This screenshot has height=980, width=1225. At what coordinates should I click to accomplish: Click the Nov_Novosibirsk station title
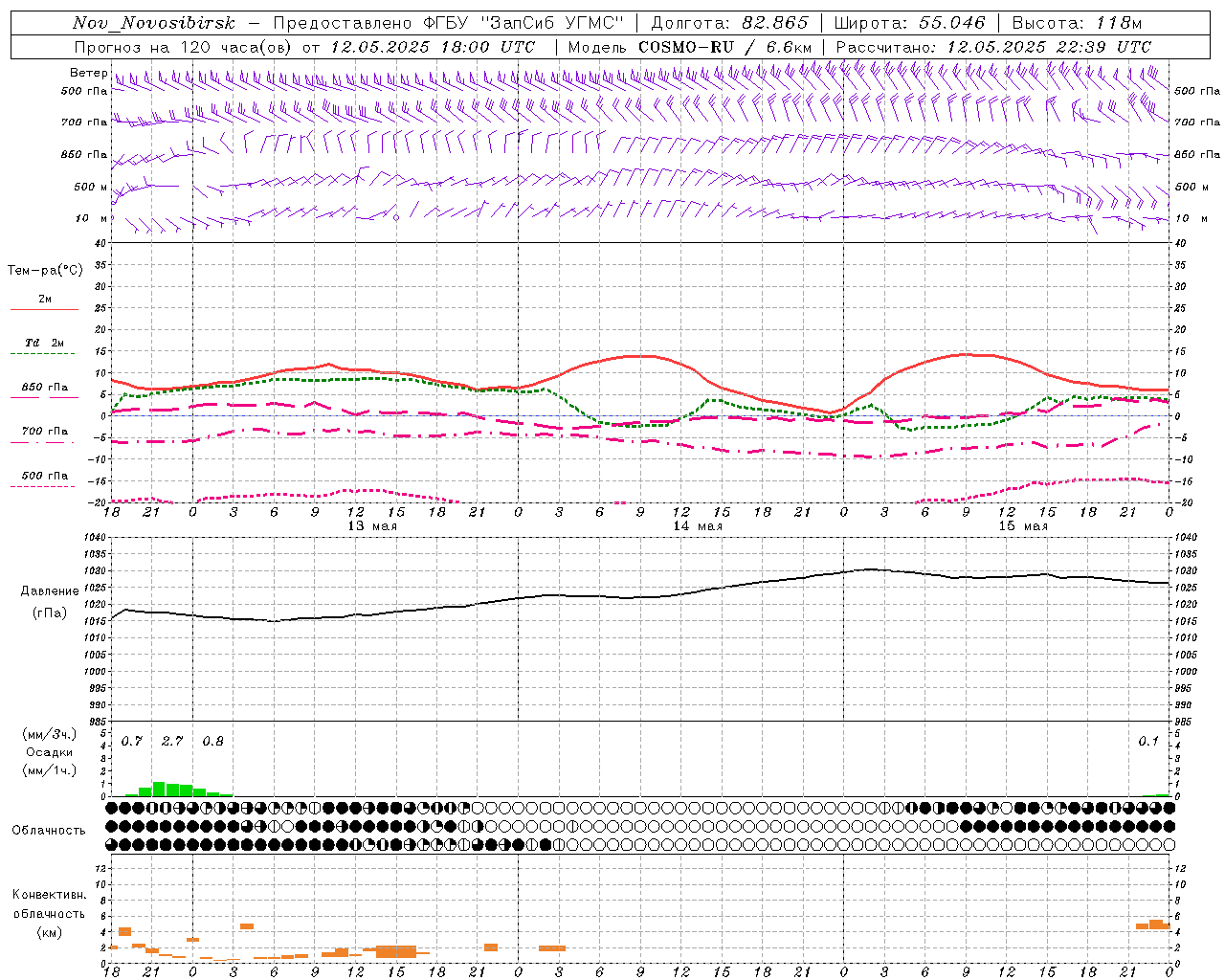click(x=154, y=24)
